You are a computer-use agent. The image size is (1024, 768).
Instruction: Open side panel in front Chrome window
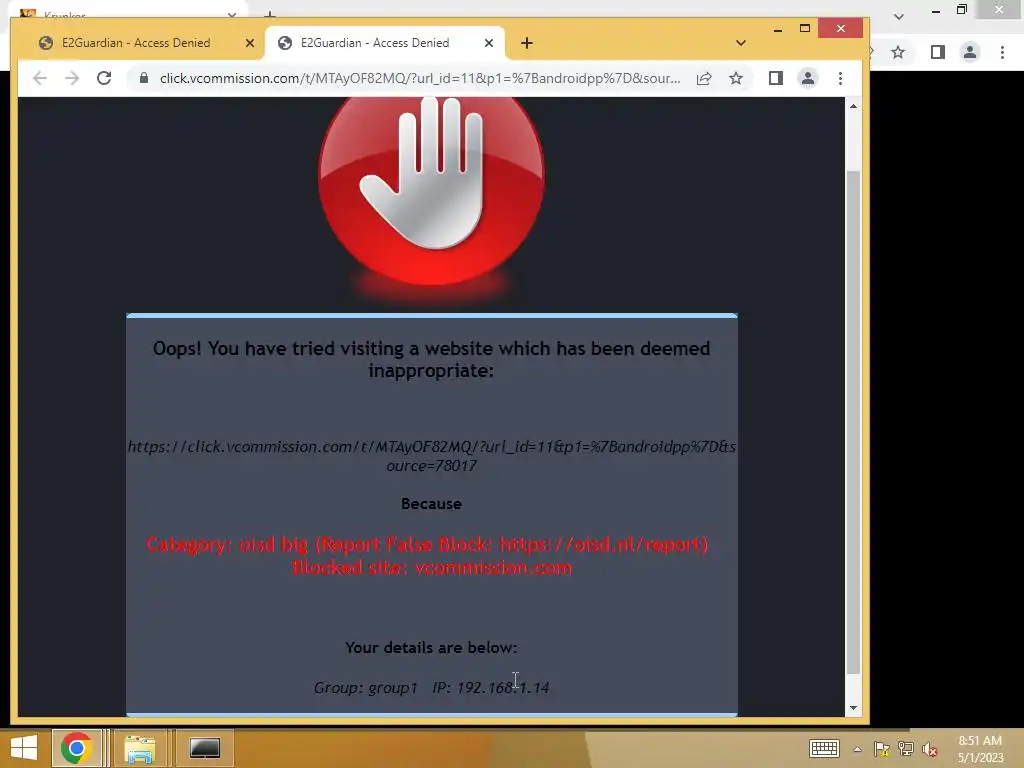coord(776,78)
